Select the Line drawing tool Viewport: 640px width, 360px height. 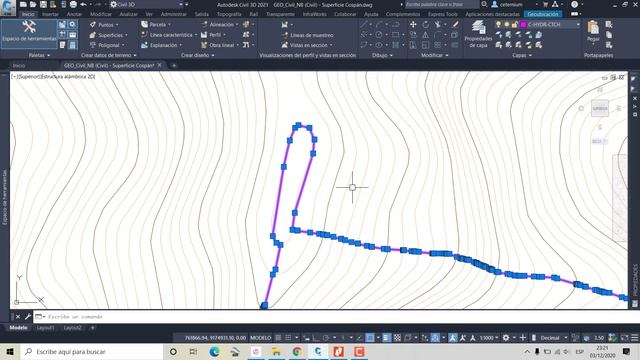click(364, 24)
